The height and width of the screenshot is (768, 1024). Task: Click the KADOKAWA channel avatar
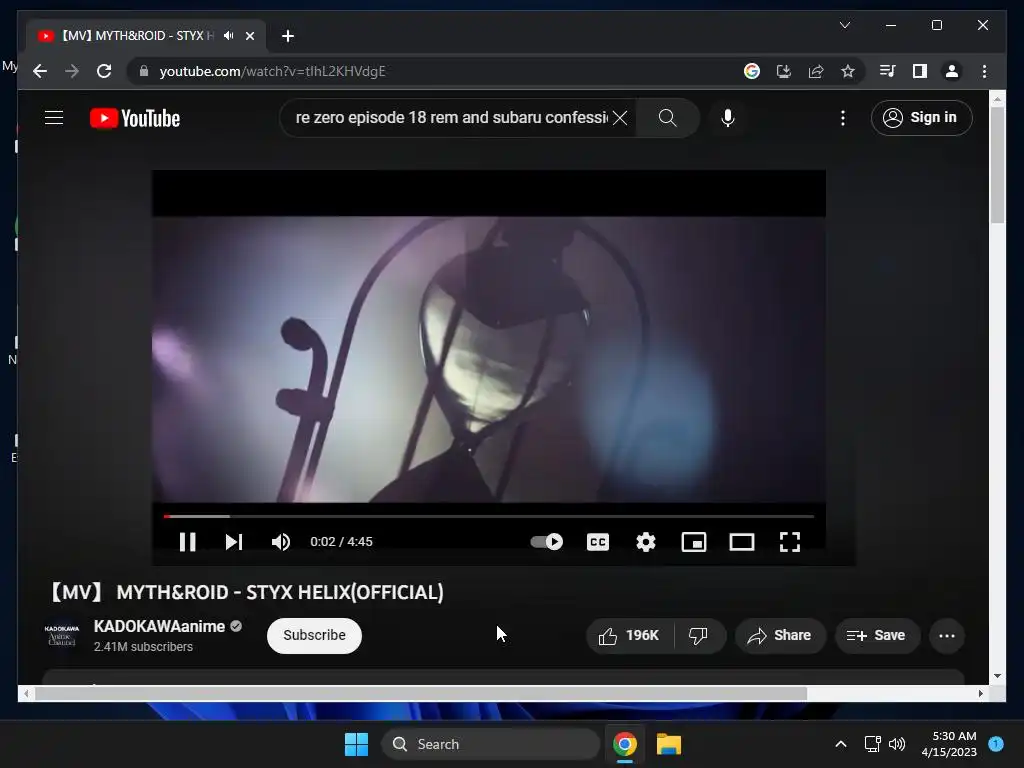click(62, 635)
